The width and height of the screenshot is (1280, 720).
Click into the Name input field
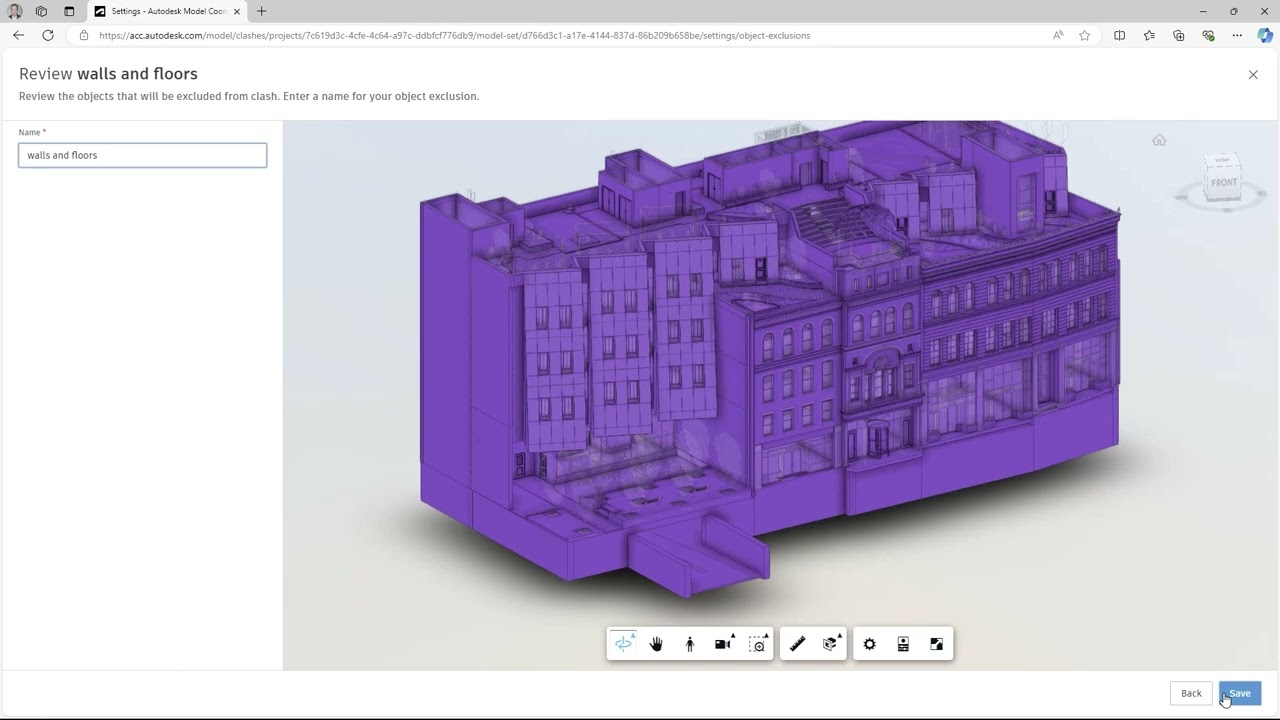point(143,155)
